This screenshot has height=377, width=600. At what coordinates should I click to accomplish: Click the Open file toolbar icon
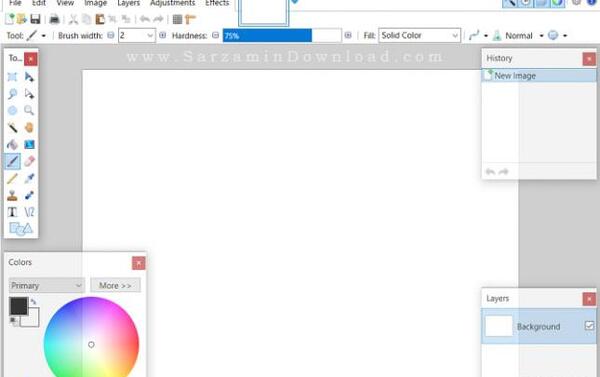tap(22, 19)
